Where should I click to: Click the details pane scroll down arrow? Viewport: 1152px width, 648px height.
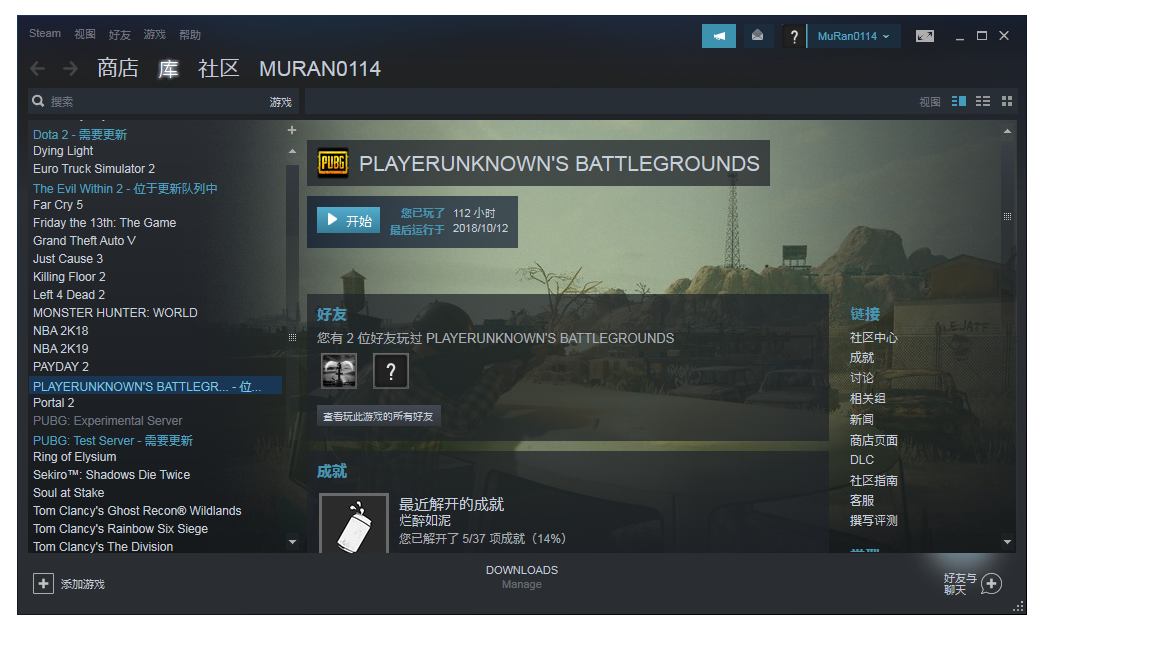click(x=1007, y=542)
